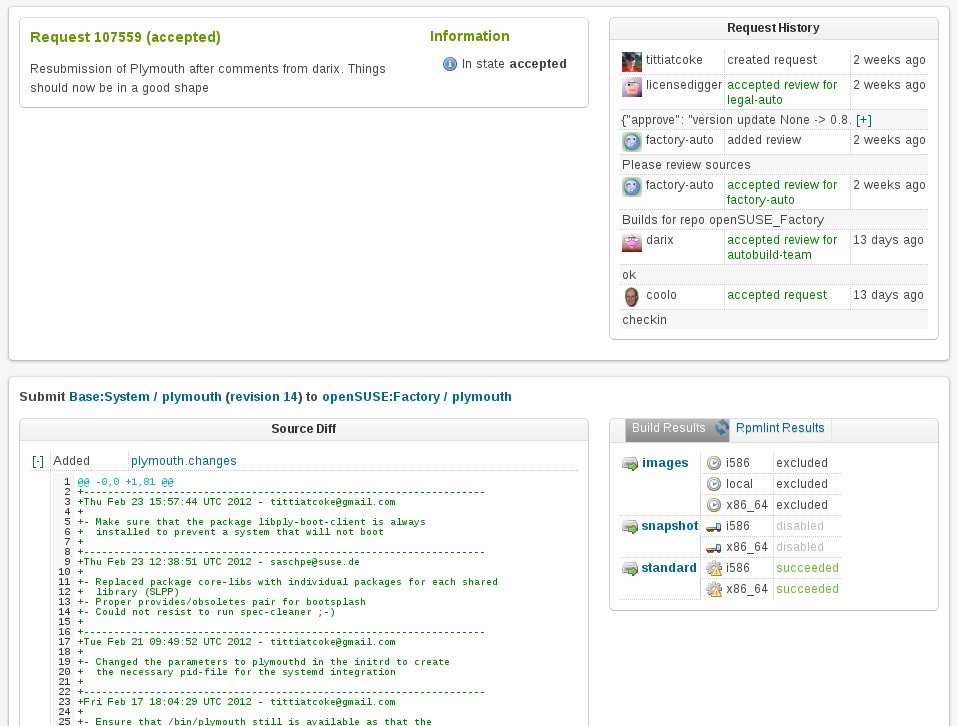Screen dimensions: 957x726
Task: Open the standard repository link
Action: tap(669, 568)
